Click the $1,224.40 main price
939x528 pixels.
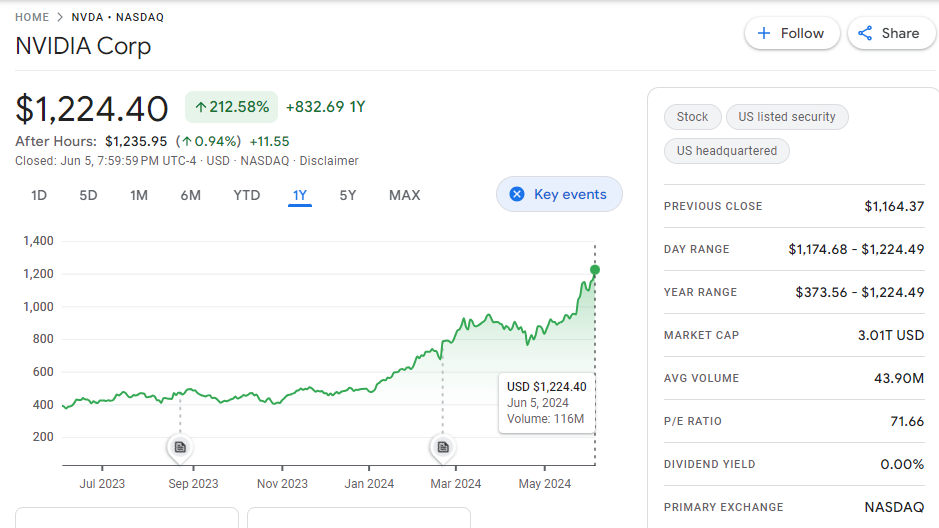click(92, 109)
